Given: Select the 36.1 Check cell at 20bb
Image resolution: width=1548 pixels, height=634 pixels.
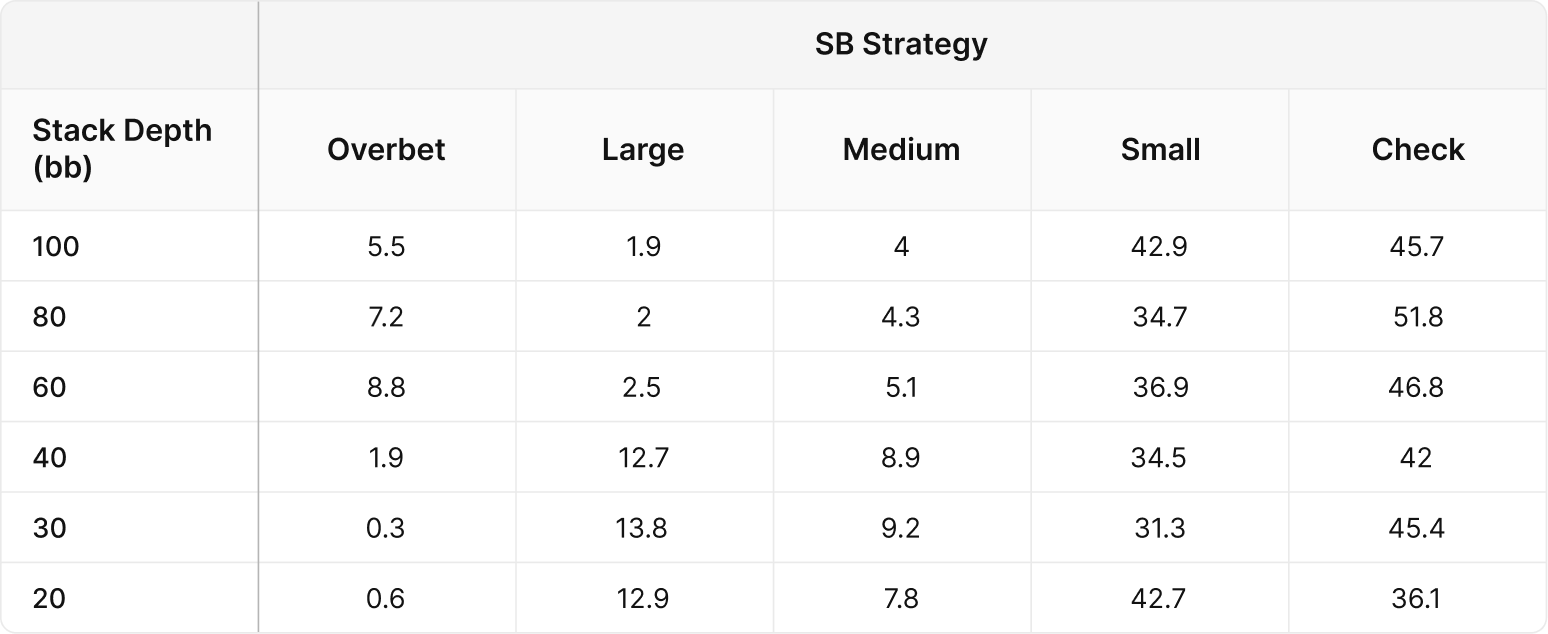Looking at the screenshot, I should [1417, 599].
